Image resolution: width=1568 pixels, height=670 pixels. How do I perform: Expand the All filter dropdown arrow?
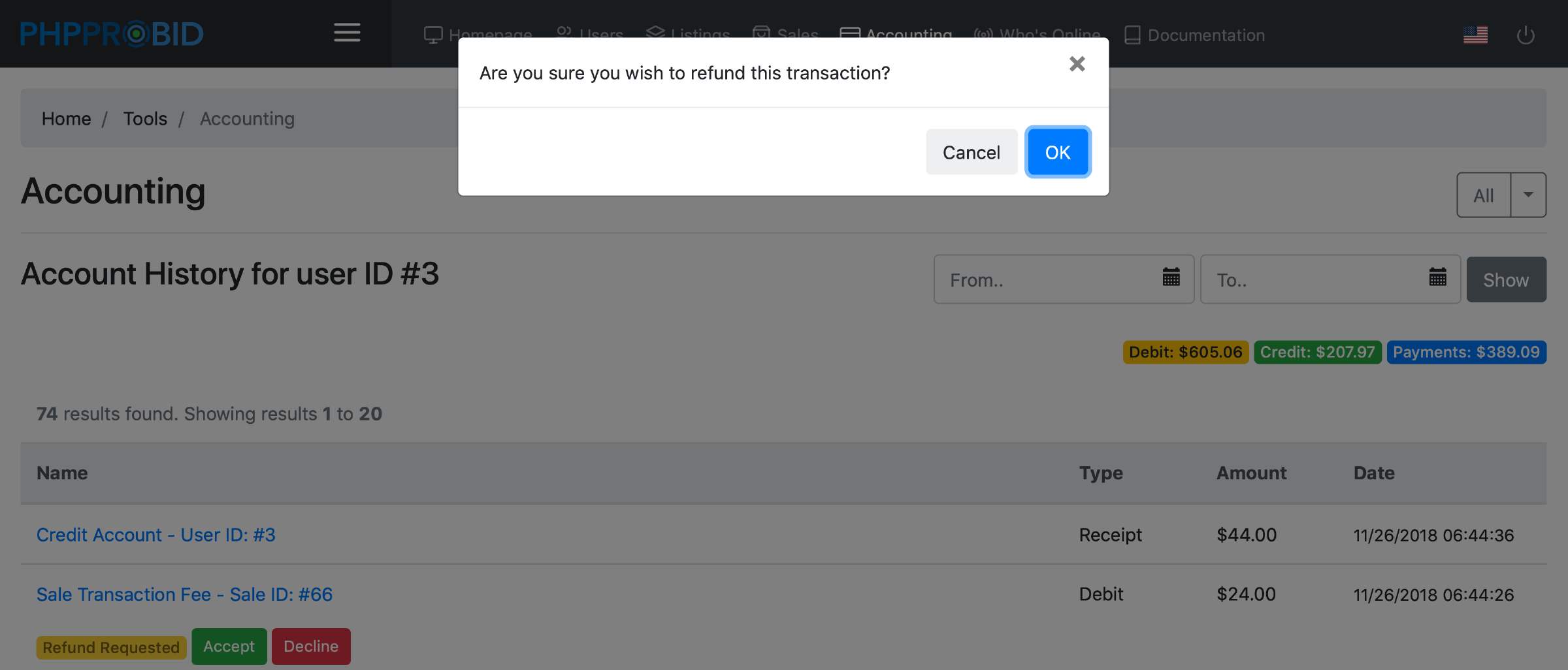[x=1528, y=195]
